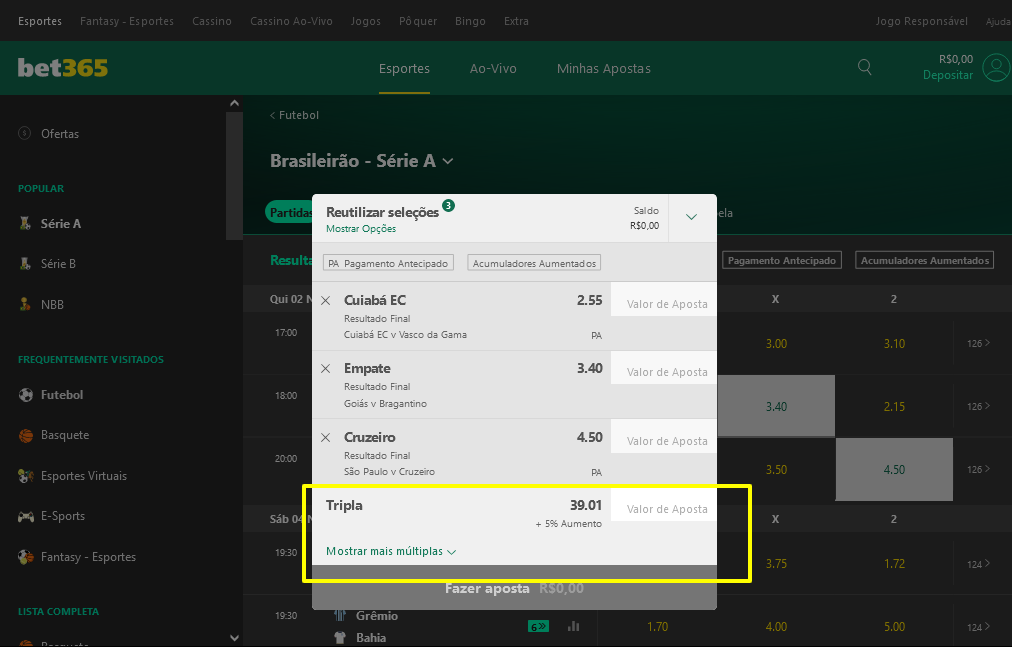1012x647 pixels.
Task: Open the Extra top menu item
Action: [x=516, y=21]
